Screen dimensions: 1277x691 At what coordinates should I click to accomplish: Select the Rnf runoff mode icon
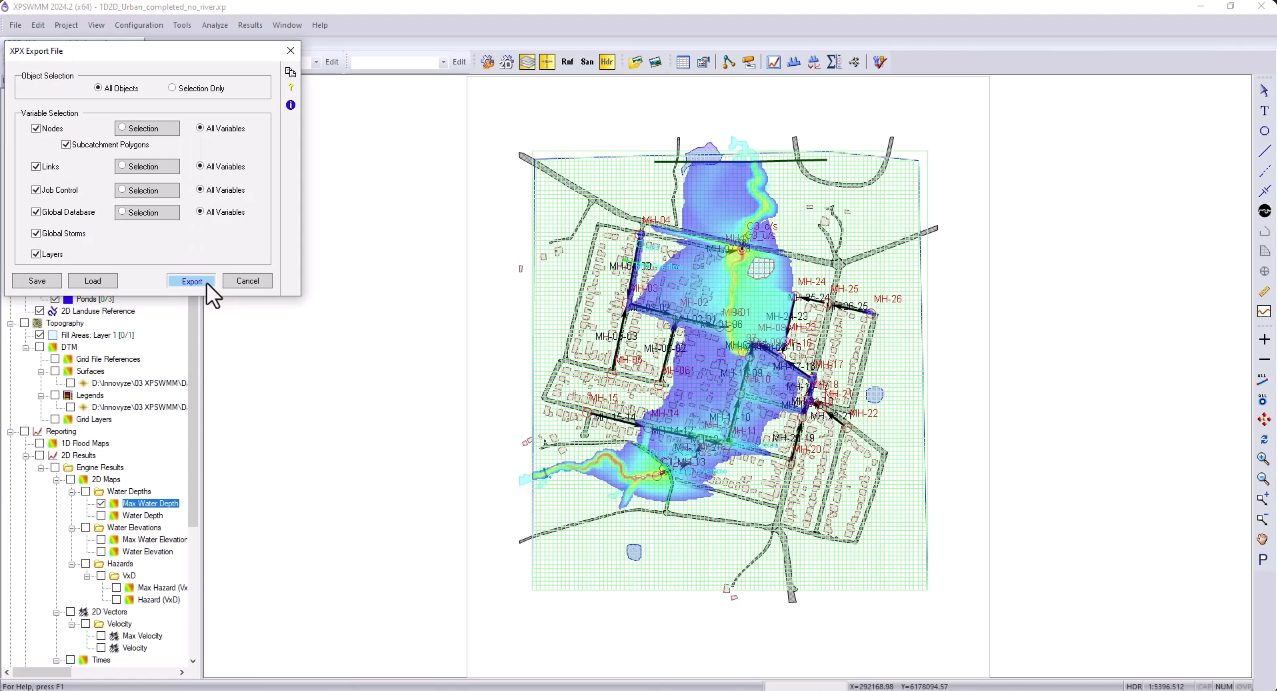pyautogui.click(x=567, y=62)
